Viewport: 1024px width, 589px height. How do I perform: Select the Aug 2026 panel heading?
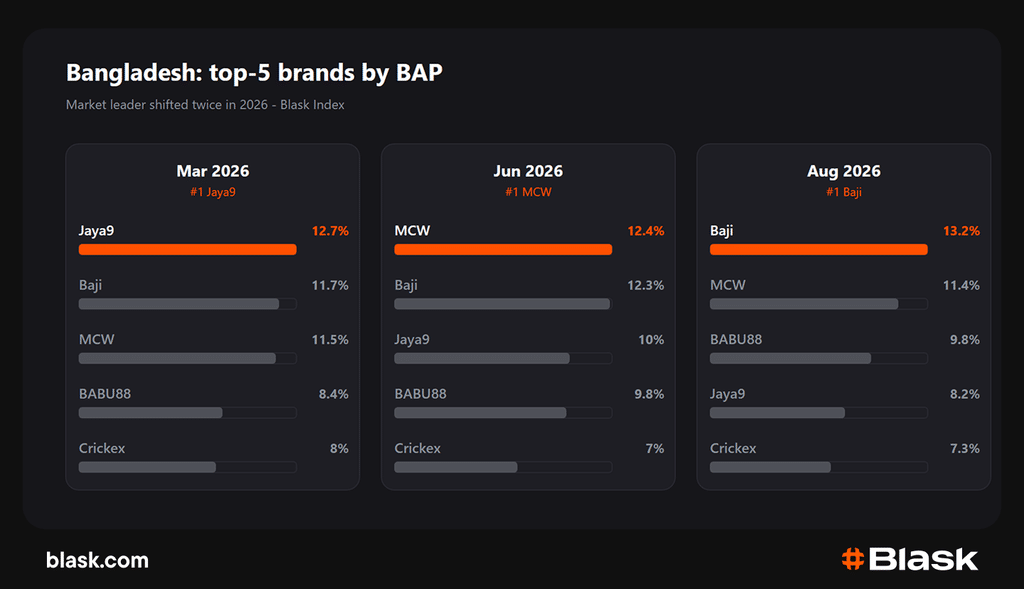tap(843, 171)
